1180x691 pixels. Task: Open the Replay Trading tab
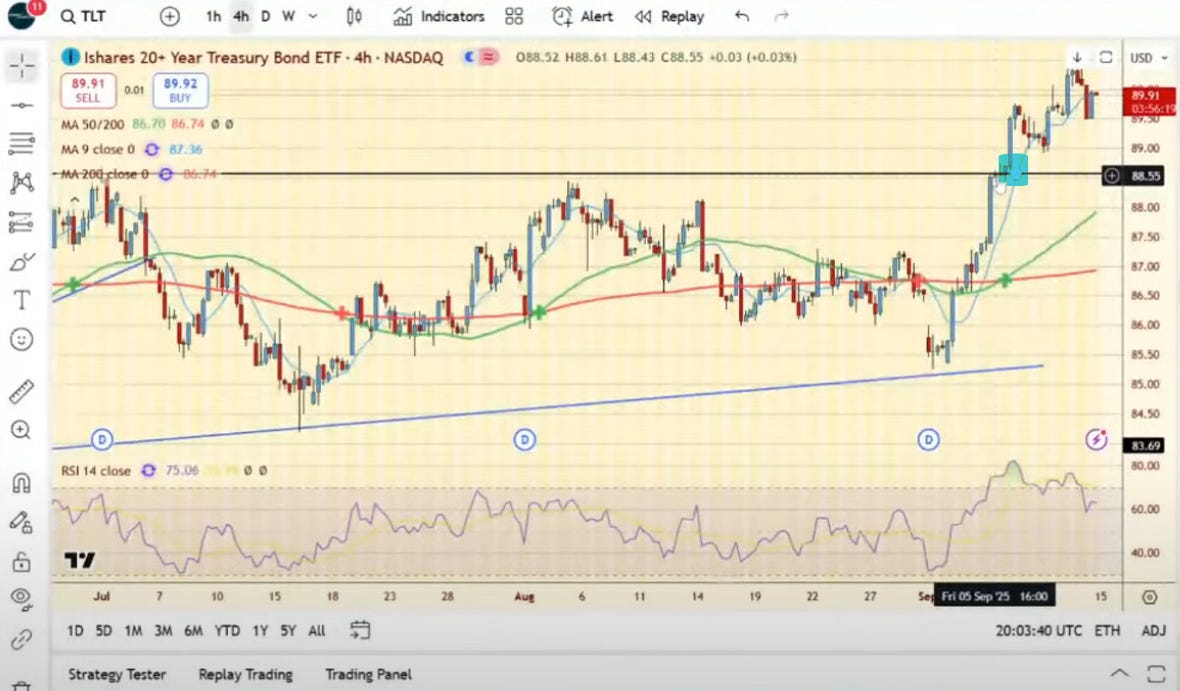click(245, 674)
